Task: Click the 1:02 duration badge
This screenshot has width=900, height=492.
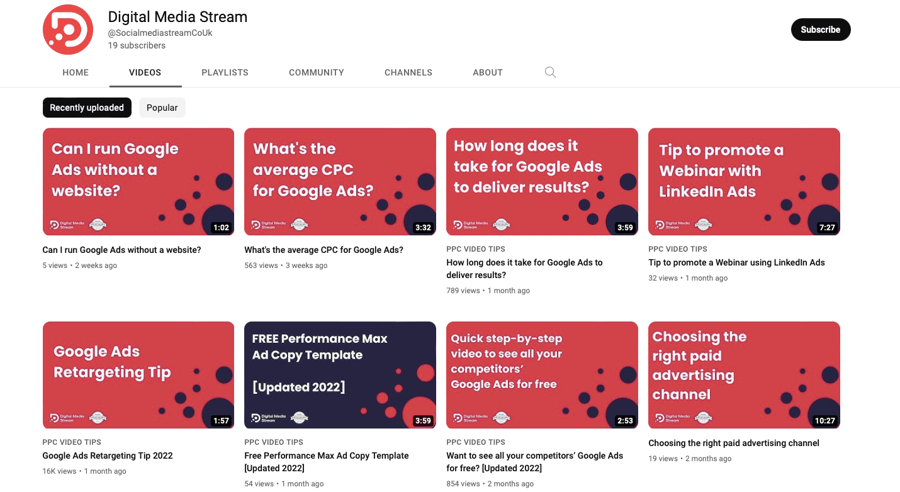Action: (x=221, y=227)
